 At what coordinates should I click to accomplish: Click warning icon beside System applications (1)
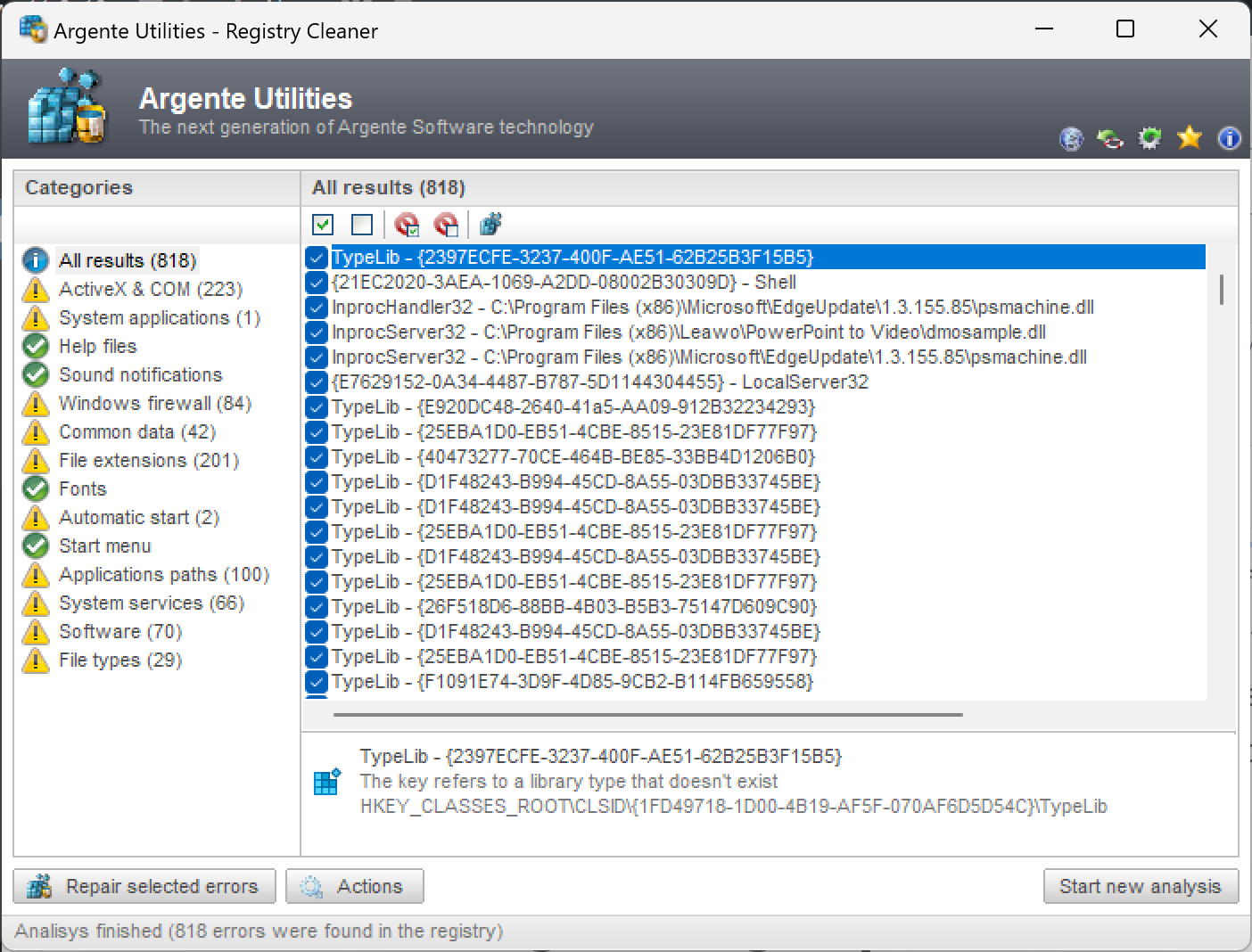35,317
